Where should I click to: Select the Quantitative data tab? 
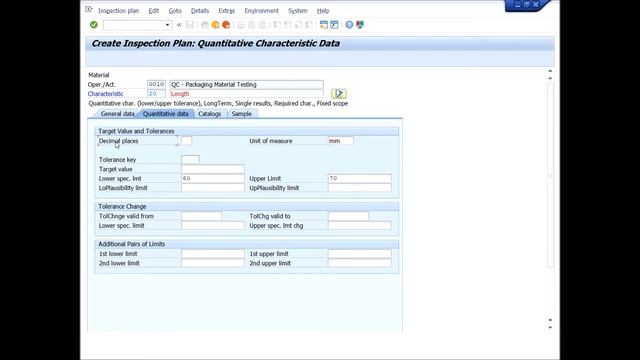pyautogui.click(x=165, y=114)
